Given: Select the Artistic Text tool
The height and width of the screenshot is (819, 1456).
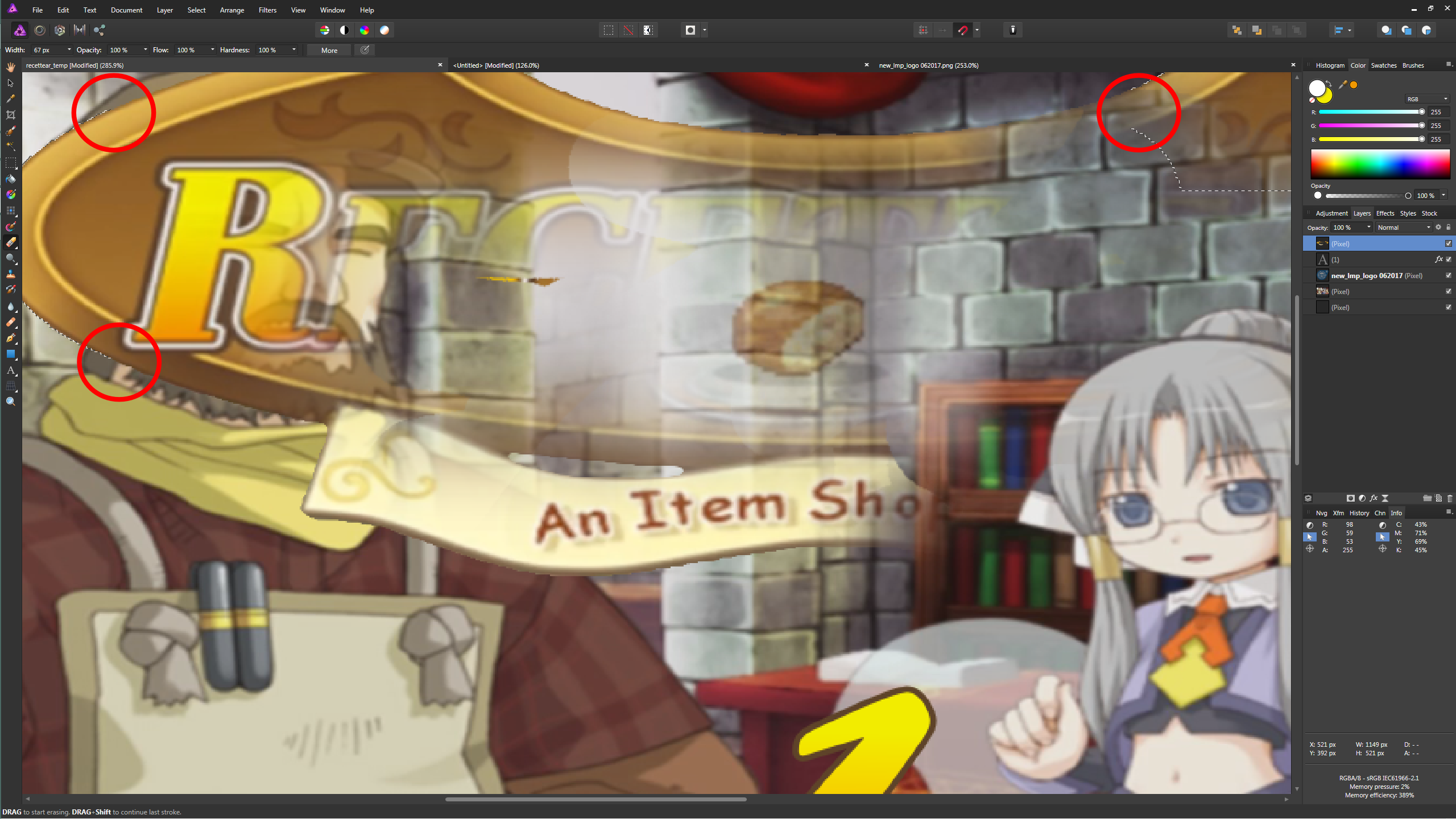Looking at the screenshot, I should tap(11, 370).
